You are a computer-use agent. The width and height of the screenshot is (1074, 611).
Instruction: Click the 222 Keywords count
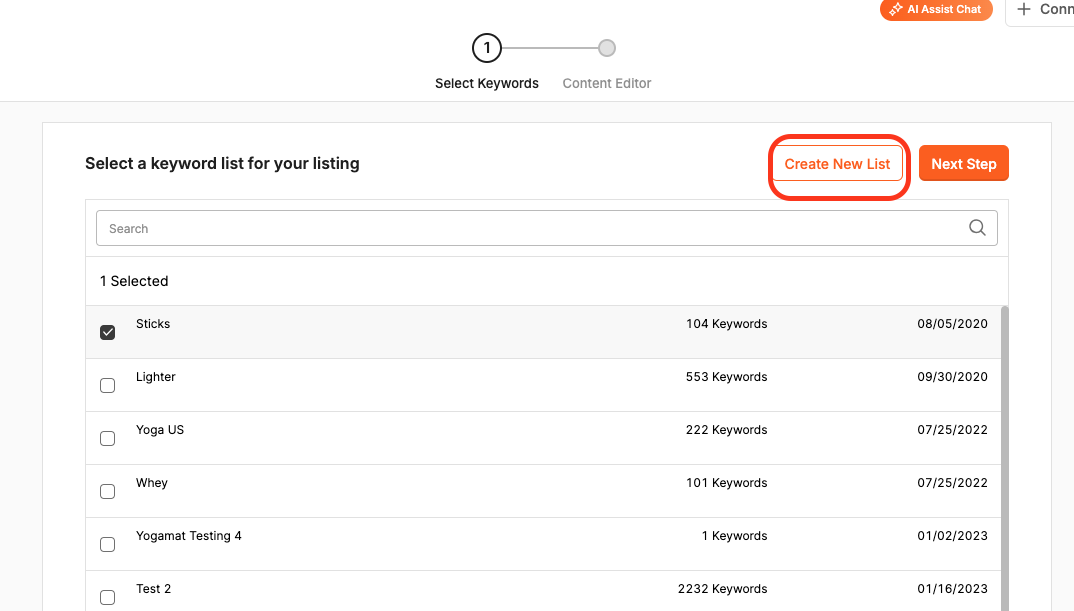(x=727, y=429)
